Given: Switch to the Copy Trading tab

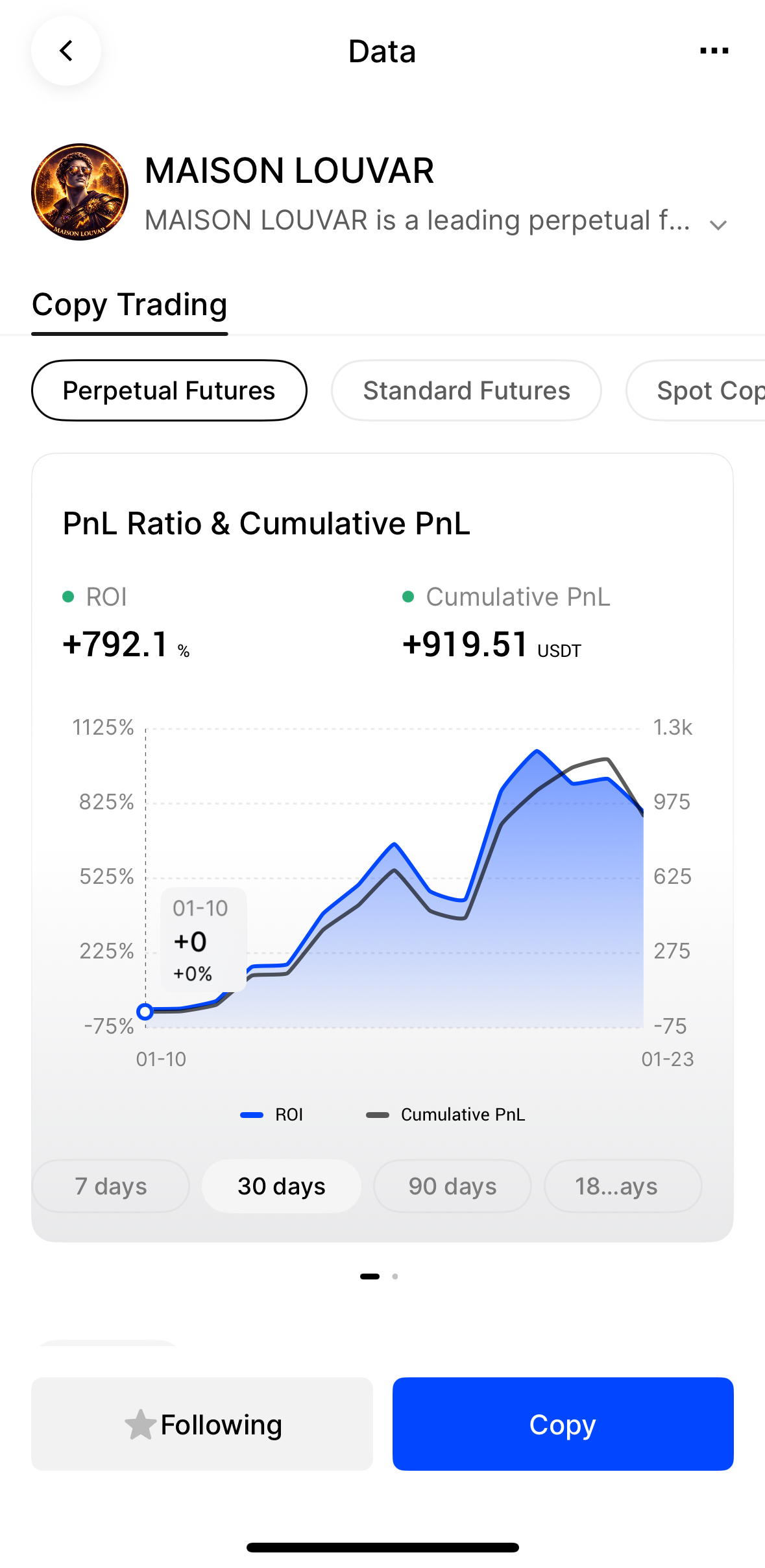Looking at the screenshot, I should coord(130,305).
